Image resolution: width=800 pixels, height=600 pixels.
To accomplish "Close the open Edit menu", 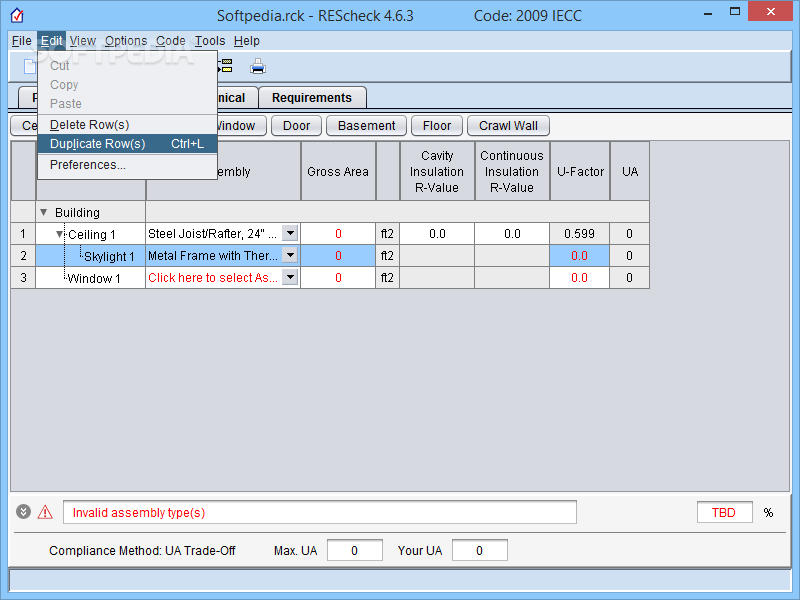I will tap(52, 41).
